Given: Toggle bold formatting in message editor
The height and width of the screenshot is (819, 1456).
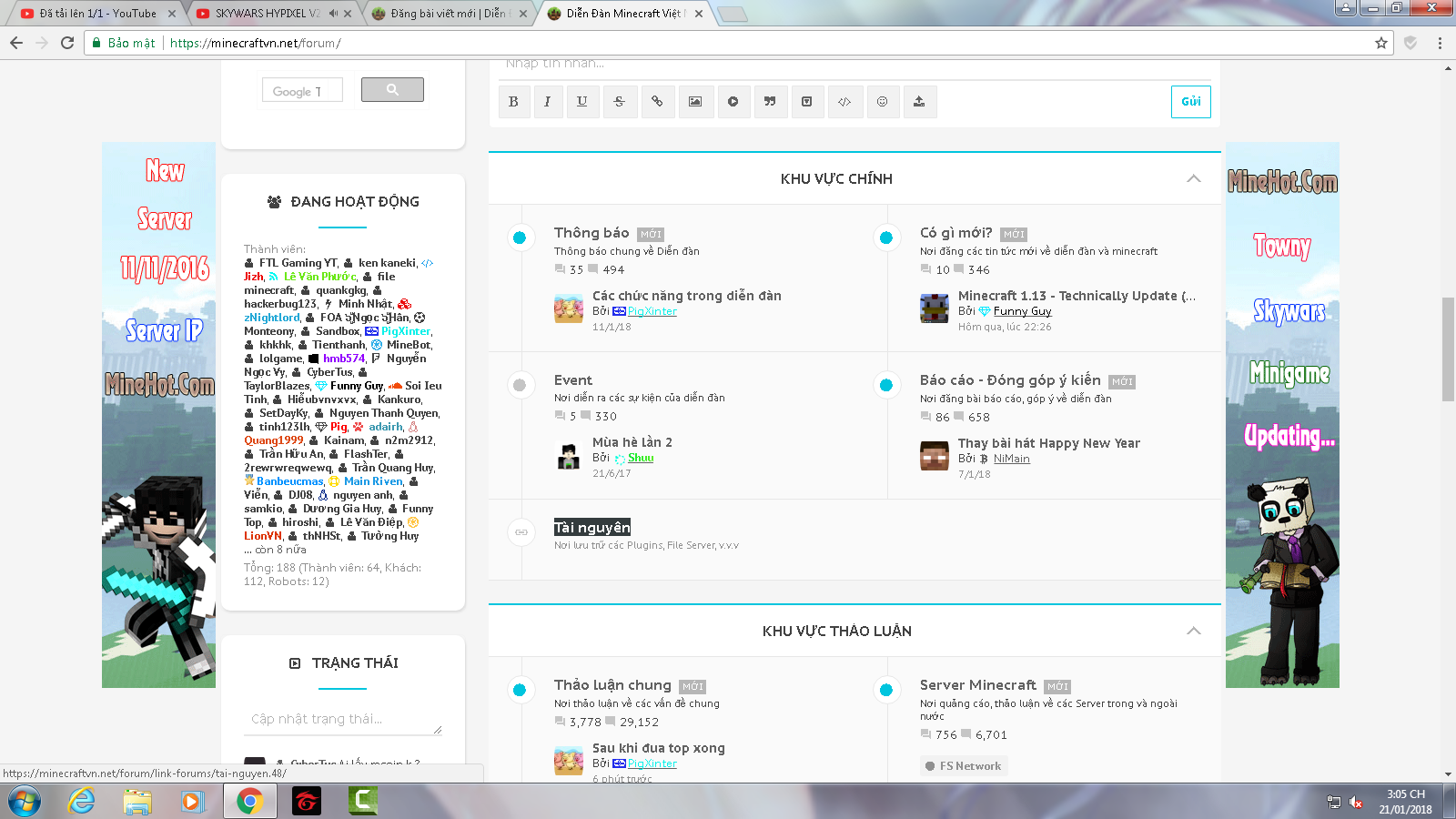Looking at the screenshot, I should point(513,102).
